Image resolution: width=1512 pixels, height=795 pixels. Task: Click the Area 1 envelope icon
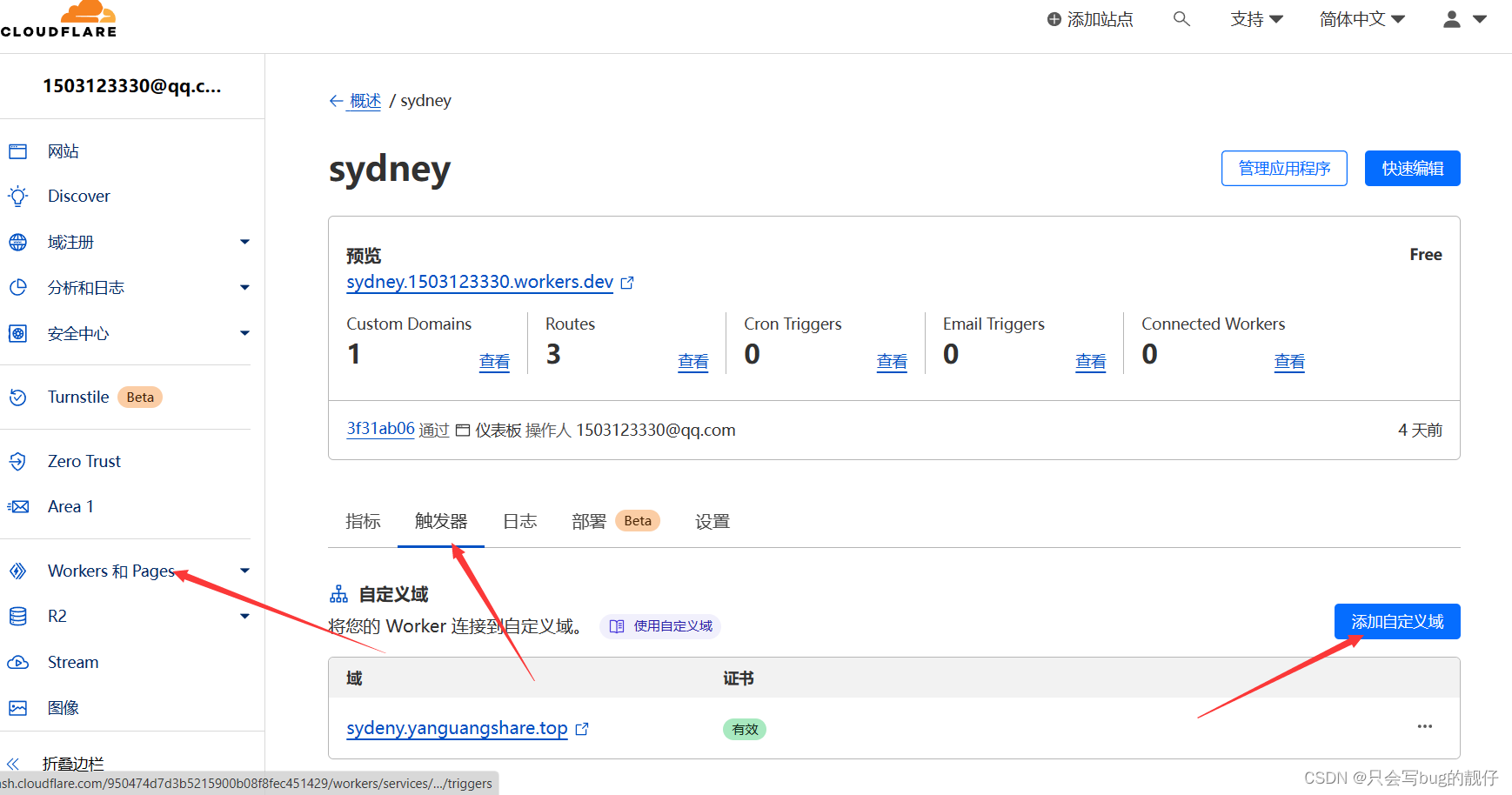click(18, 506)
